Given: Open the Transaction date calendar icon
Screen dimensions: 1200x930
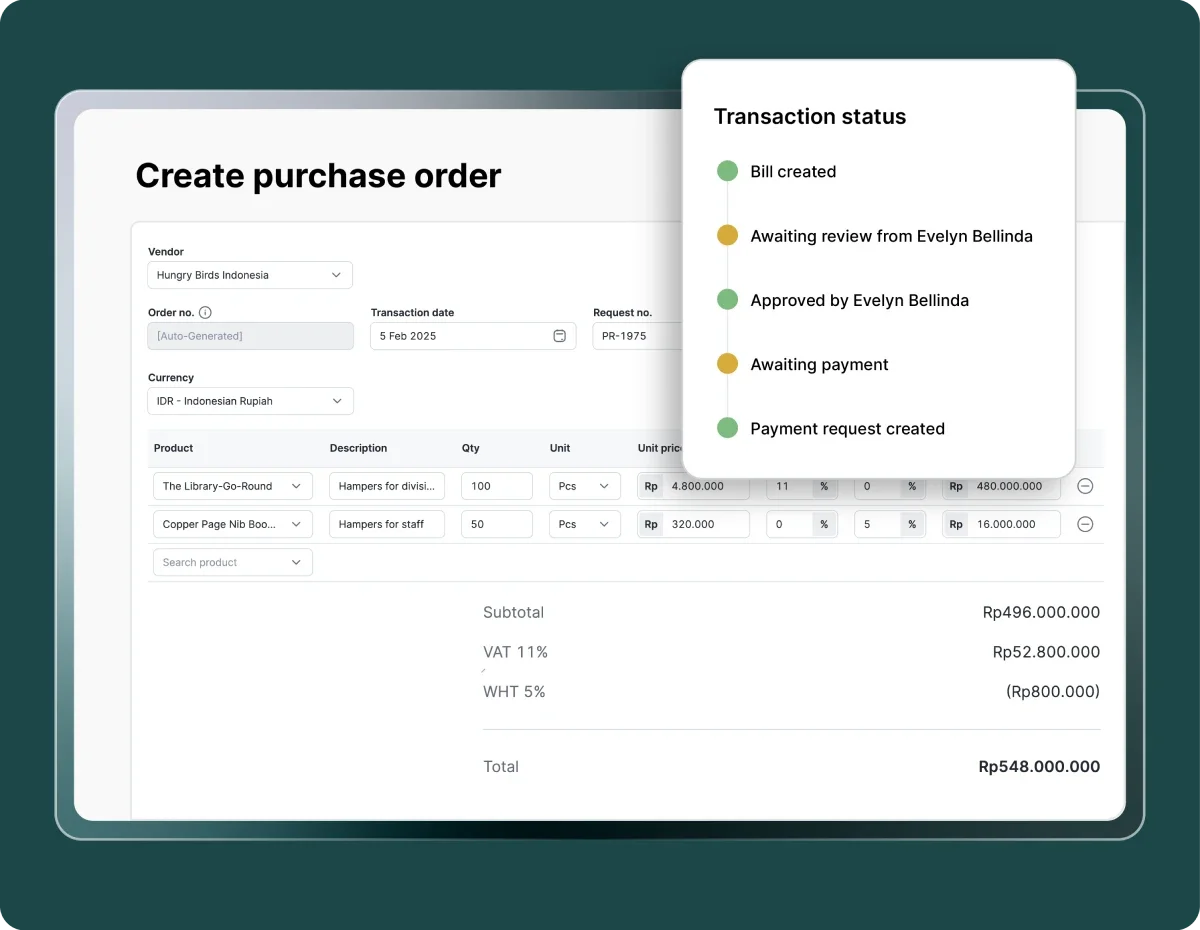Looking at the screenshot, I should pos(559,336).
